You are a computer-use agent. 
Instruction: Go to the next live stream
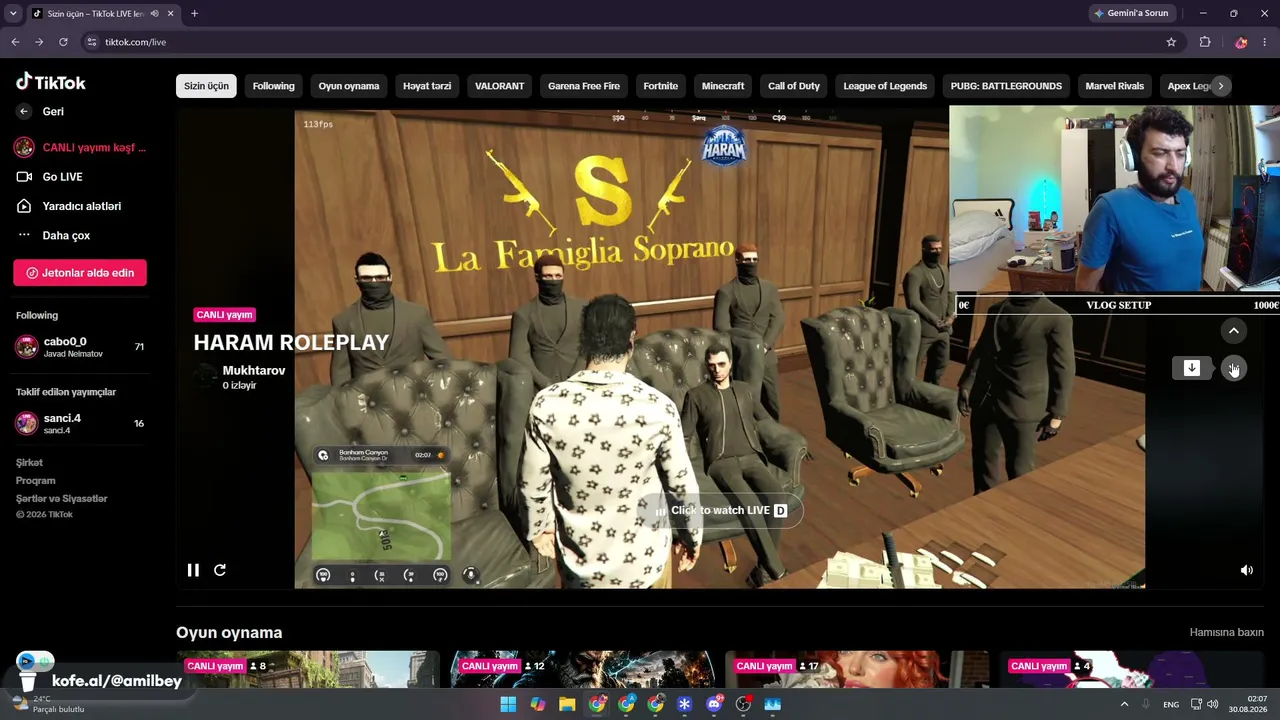[x=1234, y=369]
